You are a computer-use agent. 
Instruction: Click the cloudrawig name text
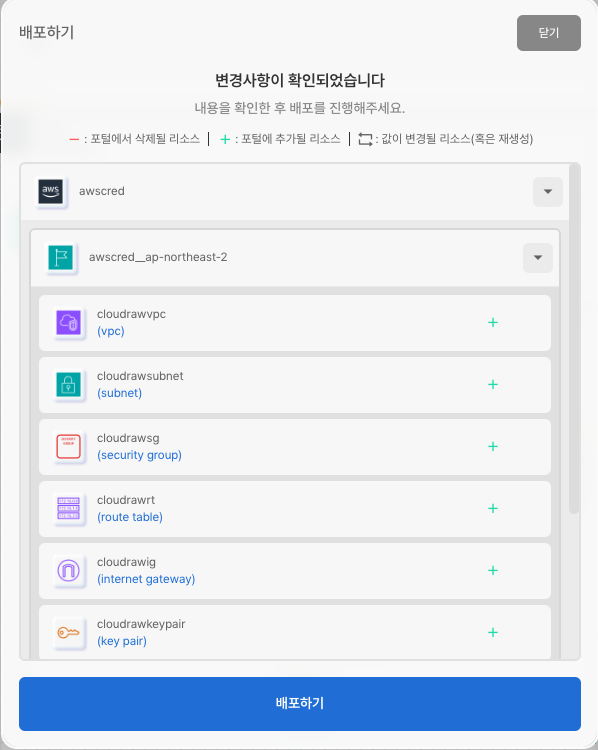(126, 562)
